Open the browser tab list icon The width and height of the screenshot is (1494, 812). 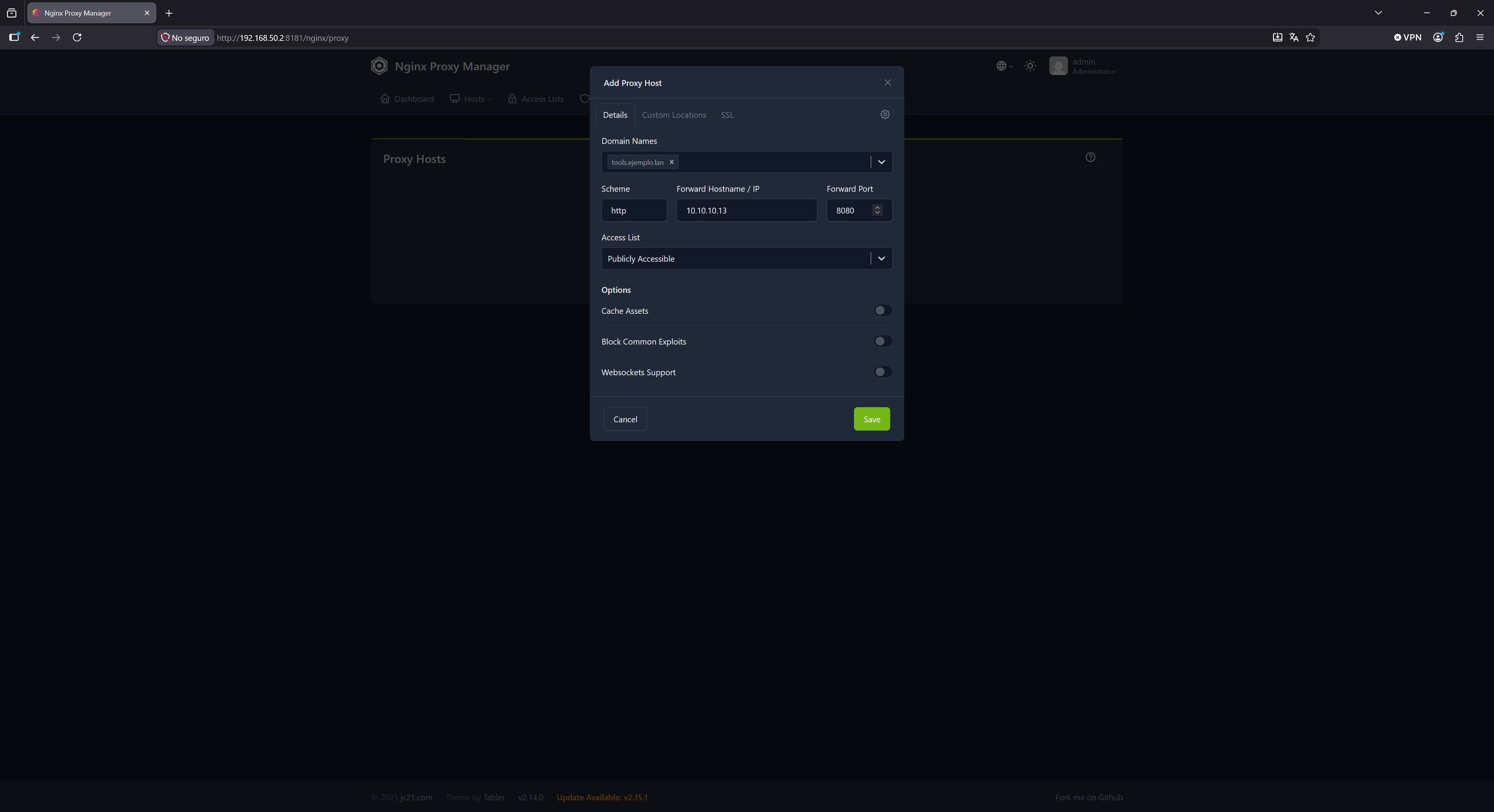pos(12,13)
